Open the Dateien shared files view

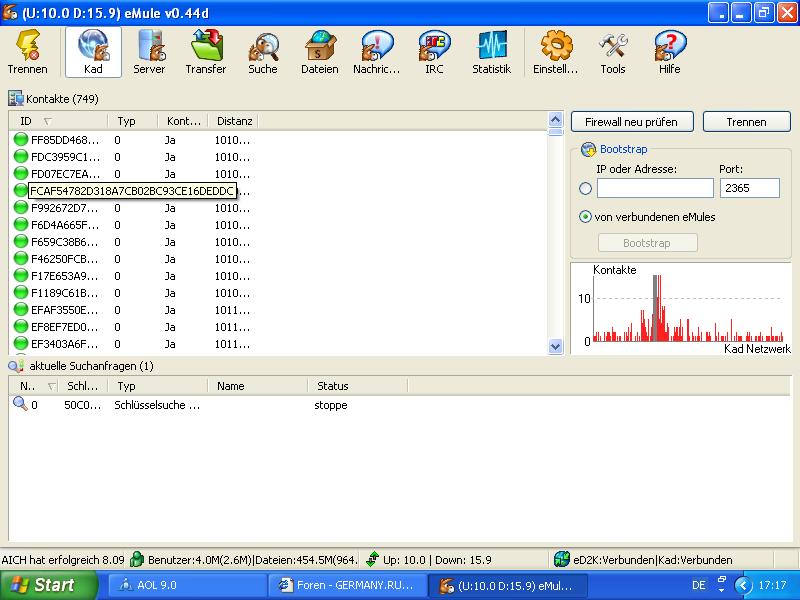(320, 52)
